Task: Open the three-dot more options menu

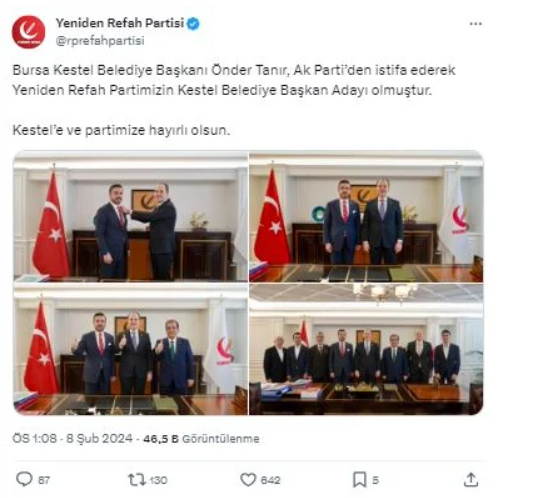Action: 475,24
